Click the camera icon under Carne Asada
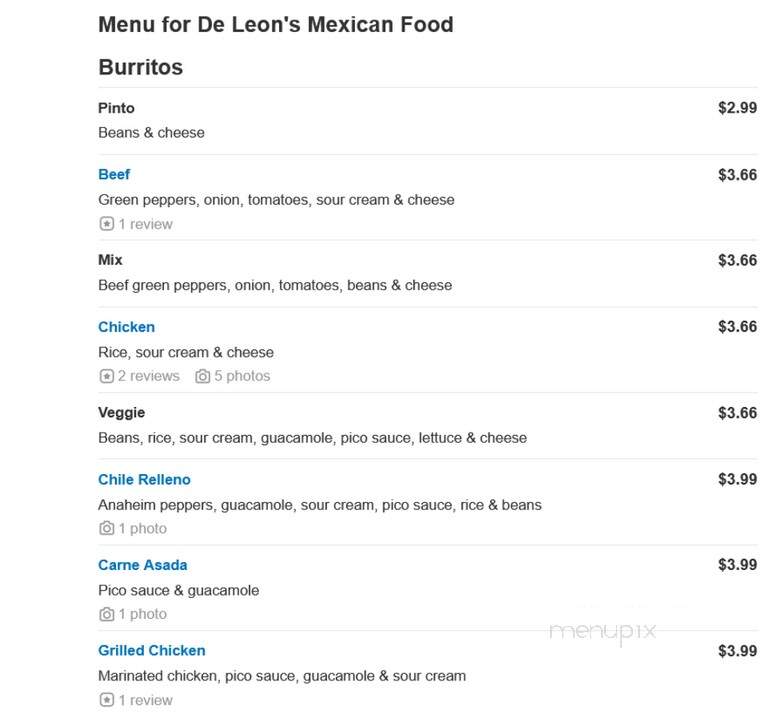 (x=106, y=614)
